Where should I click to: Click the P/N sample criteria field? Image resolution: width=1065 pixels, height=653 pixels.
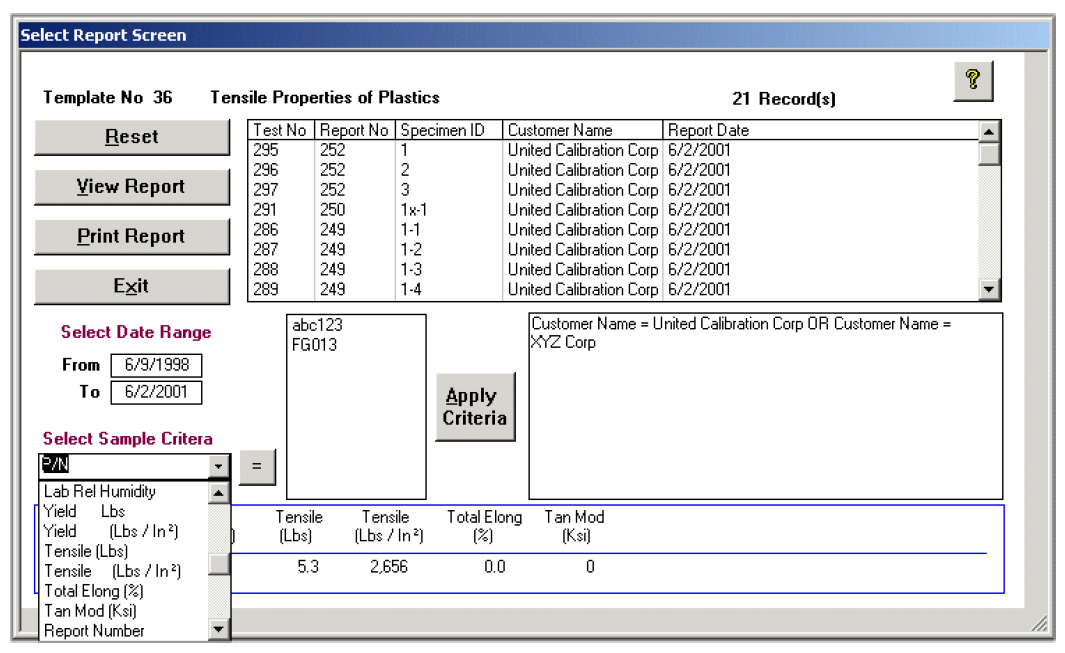(x=124, y=466)
